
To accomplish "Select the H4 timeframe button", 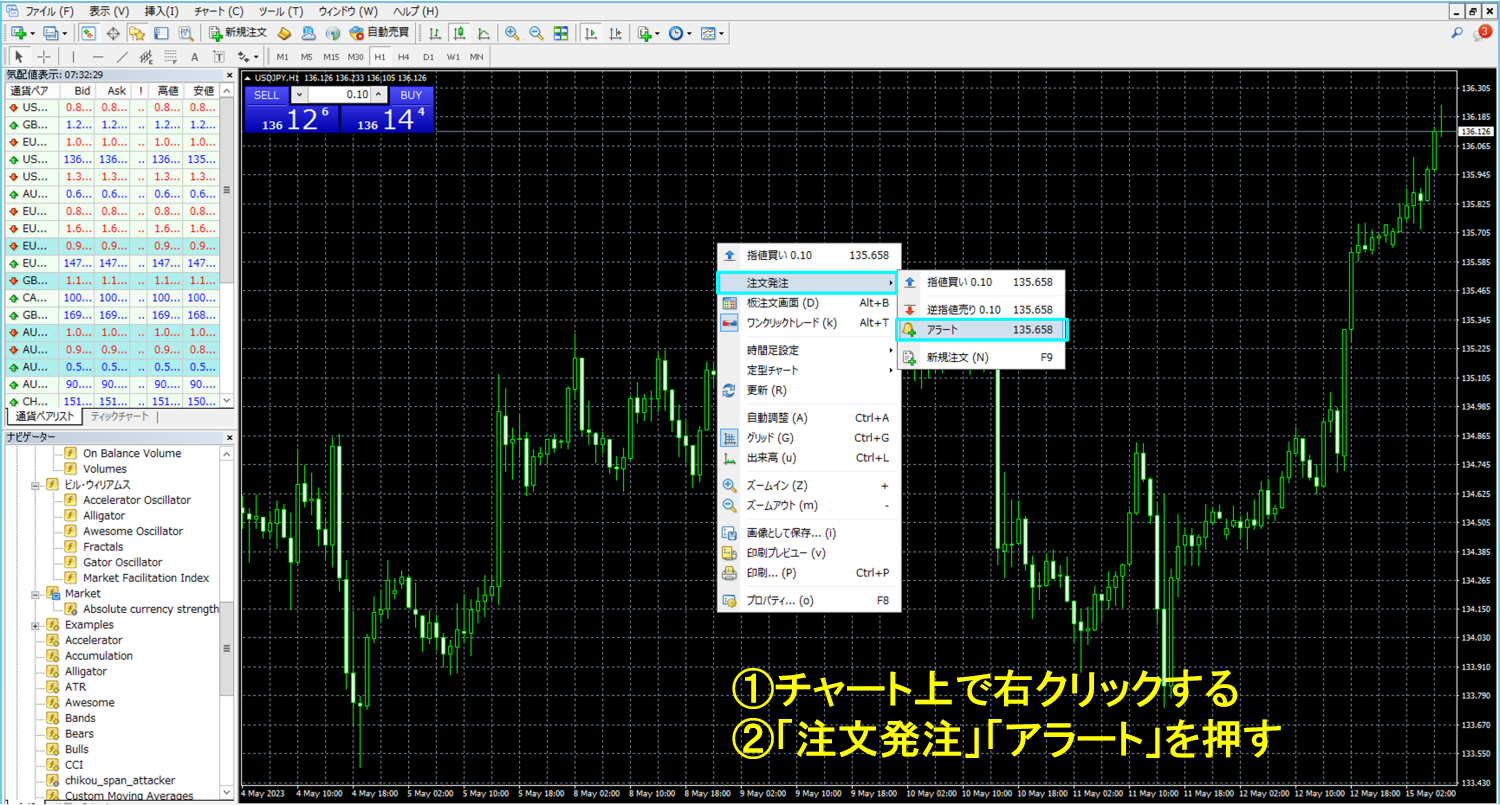I will click(x=403, y=57).
